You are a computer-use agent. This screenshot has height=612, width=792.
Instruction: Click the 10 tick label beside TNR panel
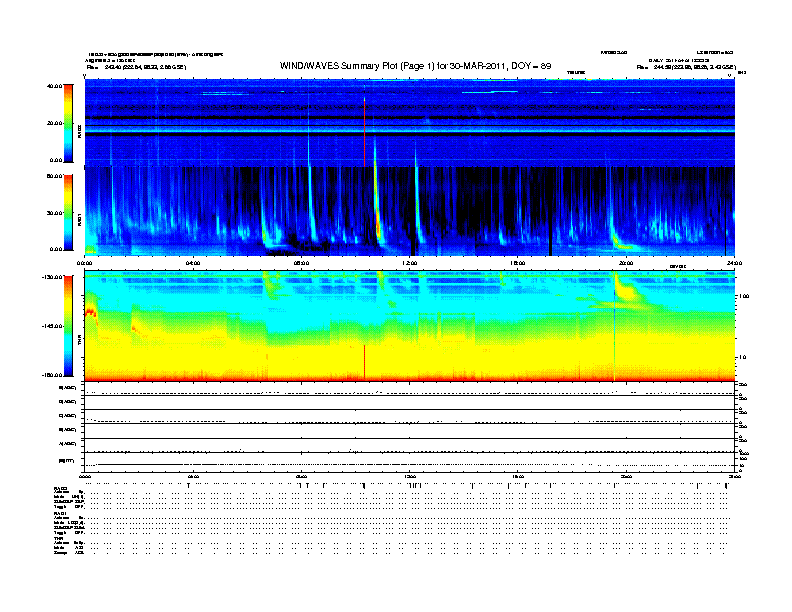click(742, 357)
